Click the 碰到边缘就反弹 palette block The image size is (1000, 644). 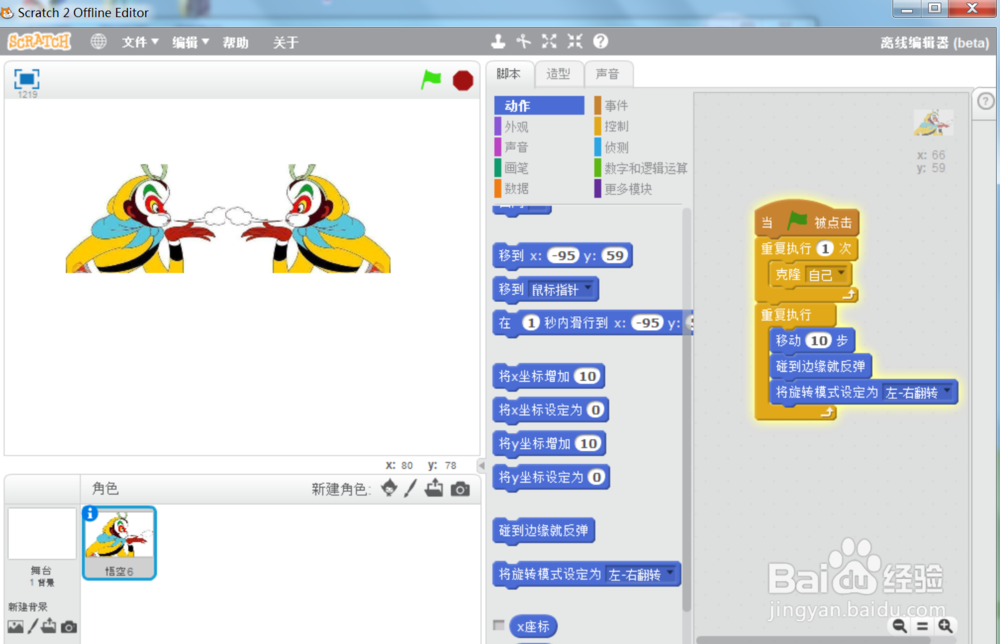tap(543, 531)
